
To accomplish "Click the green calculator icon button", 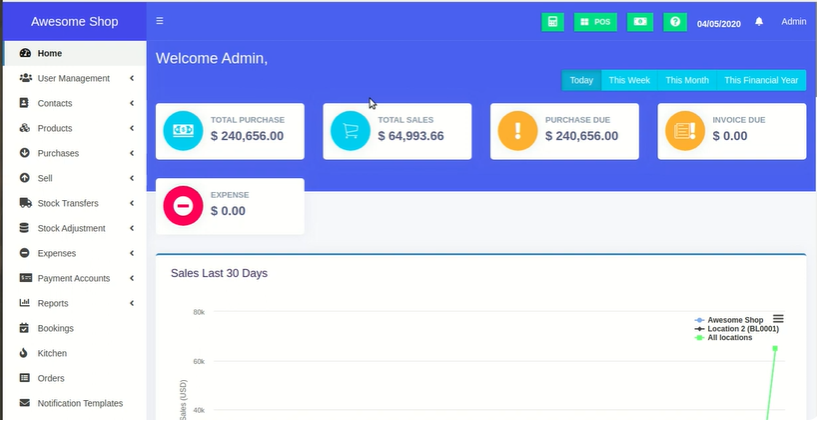I will pyautogui.click(x=552, y=21).
